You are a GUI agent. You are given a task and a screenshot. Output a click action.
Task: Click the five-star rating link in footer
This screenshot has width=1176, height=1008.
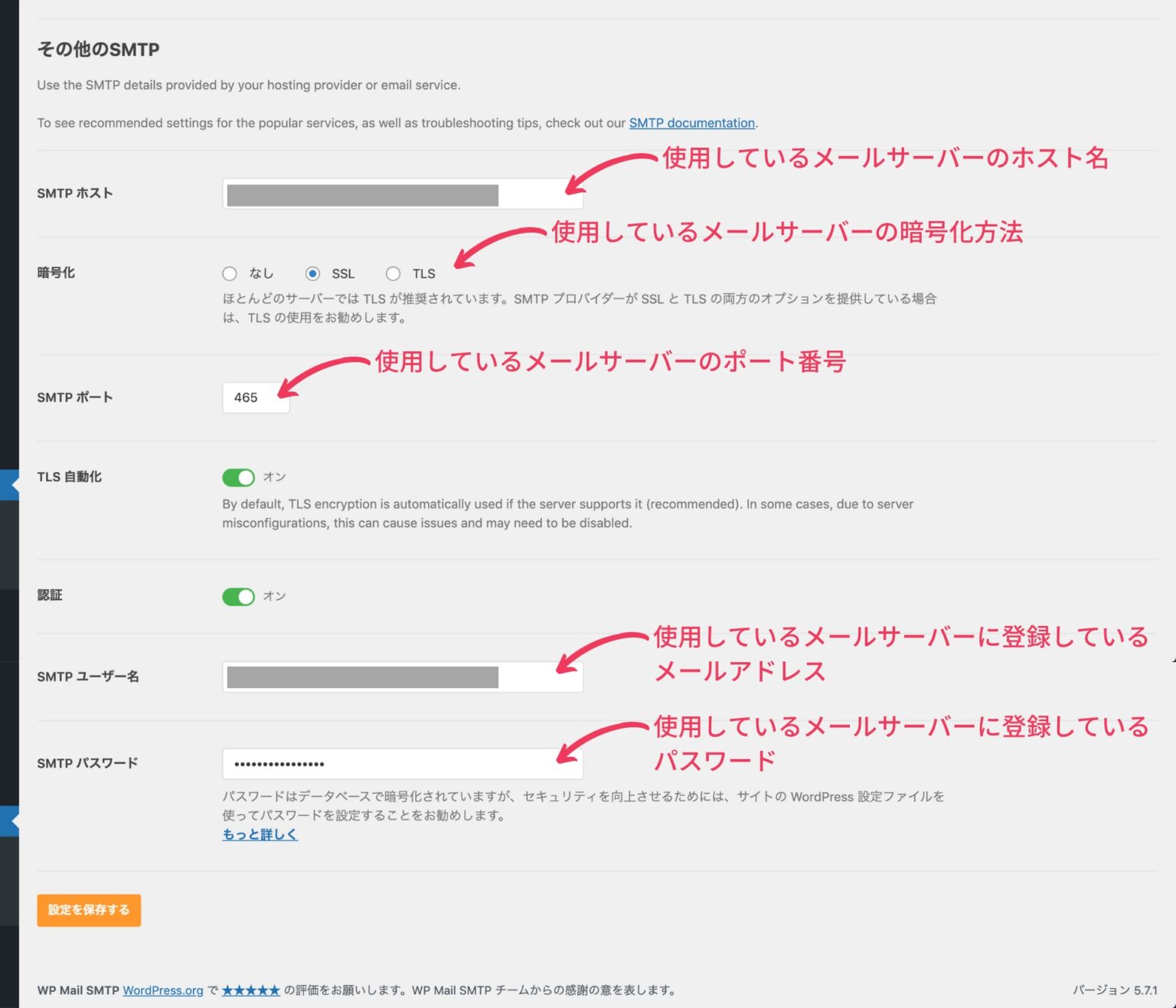[250, 990]
